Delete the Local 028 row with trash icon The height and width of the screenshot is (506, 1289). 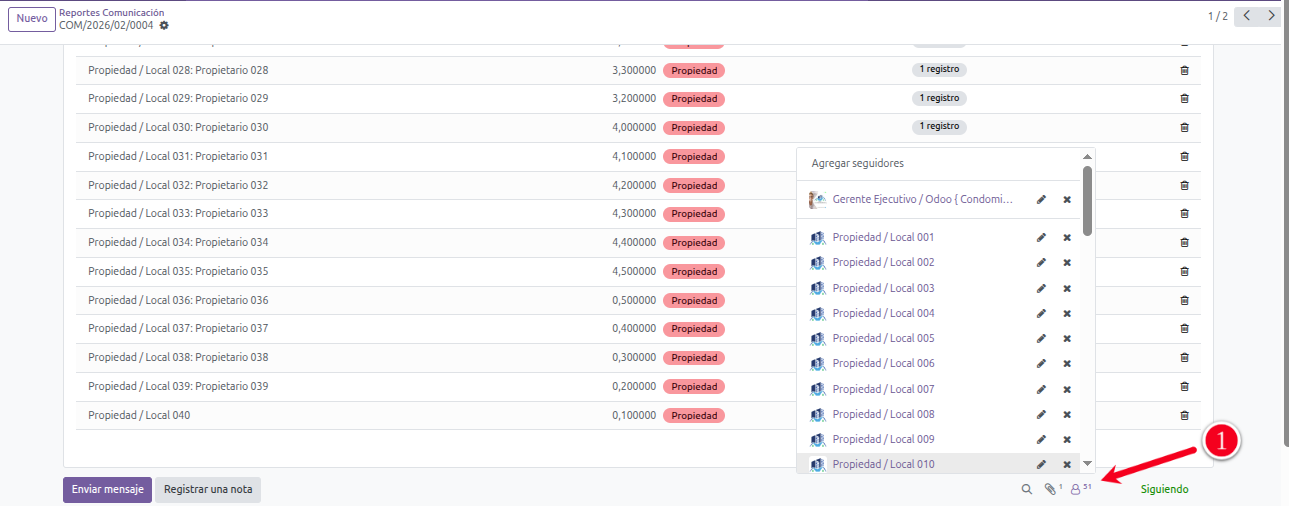click(1184, 70)
